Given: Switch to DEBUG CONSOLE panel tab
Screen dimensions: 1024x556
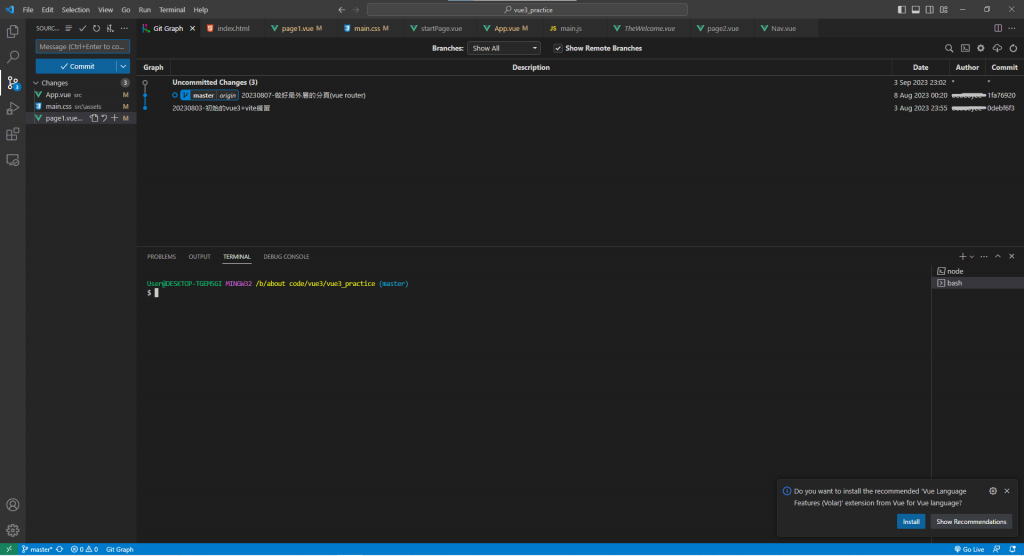Looking at the screenshot, I should [x=286, y=257].
